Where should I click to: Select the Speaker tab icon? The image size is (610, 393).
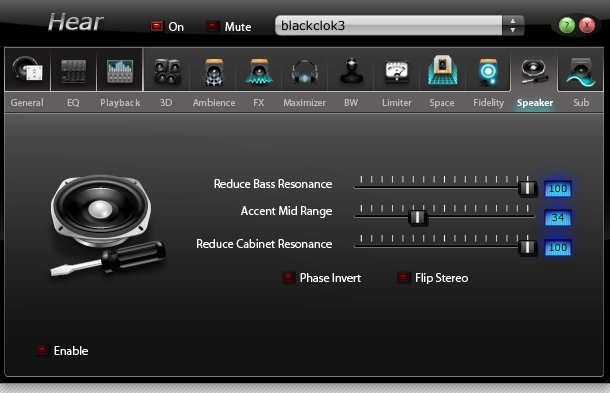(535, 71)
